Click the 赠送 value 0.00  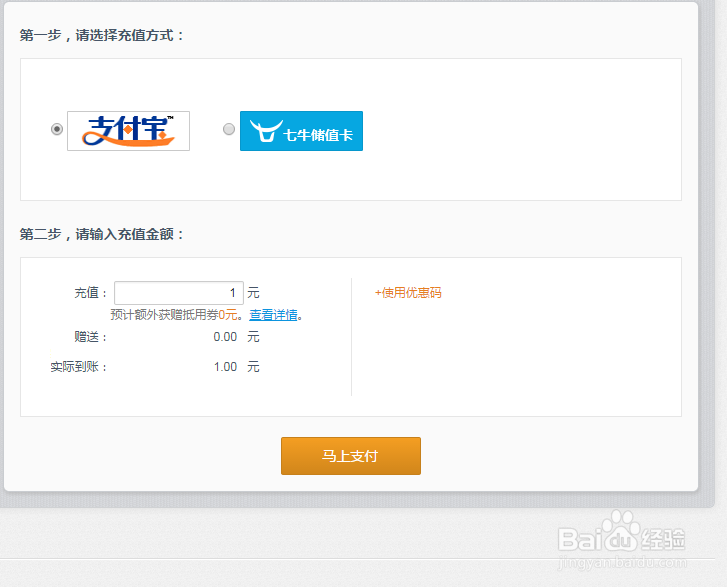pos(225,337)
